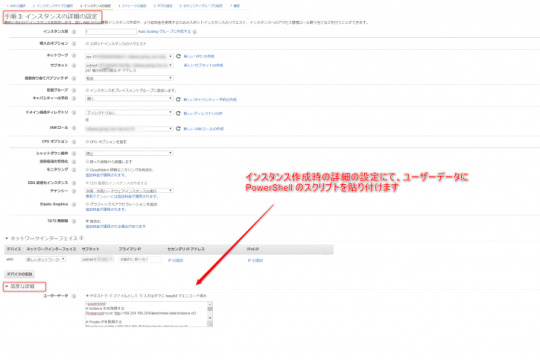Toggle CloudWatch 詳細モニタリング checkbox

(87, 170)
